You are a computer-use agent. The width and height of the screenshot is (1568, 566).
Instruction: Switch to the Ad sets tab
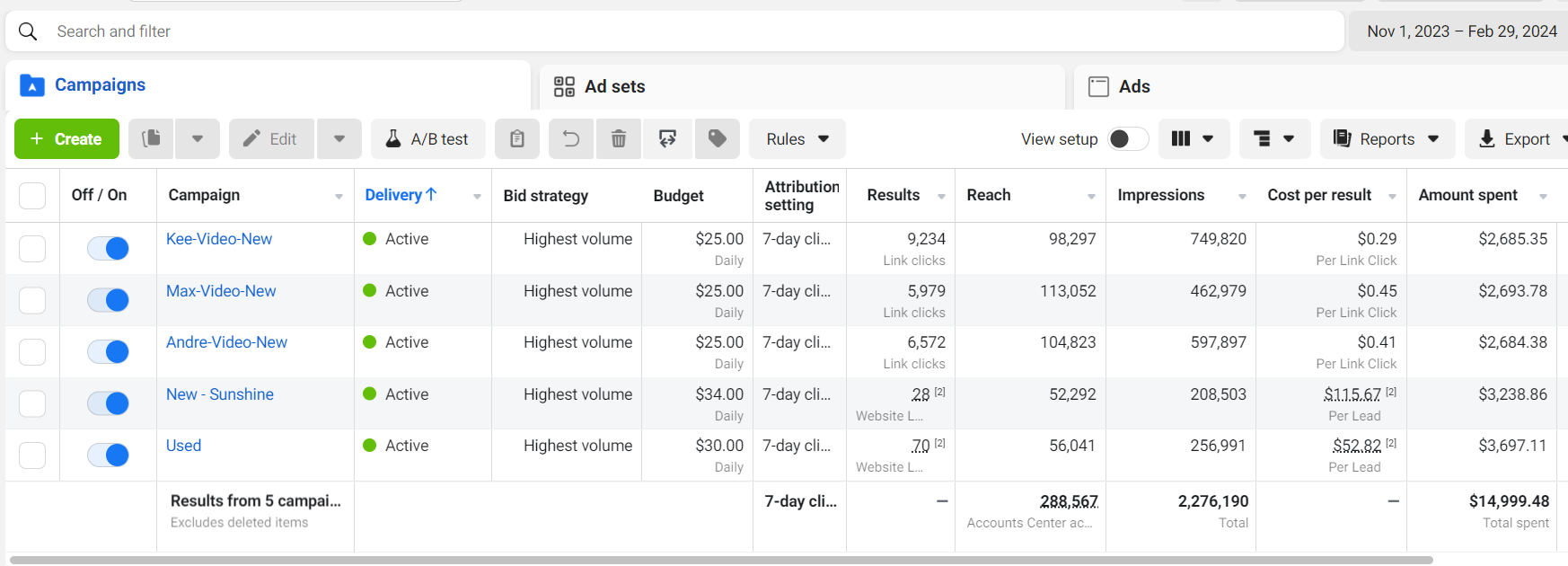coord(614,86)
